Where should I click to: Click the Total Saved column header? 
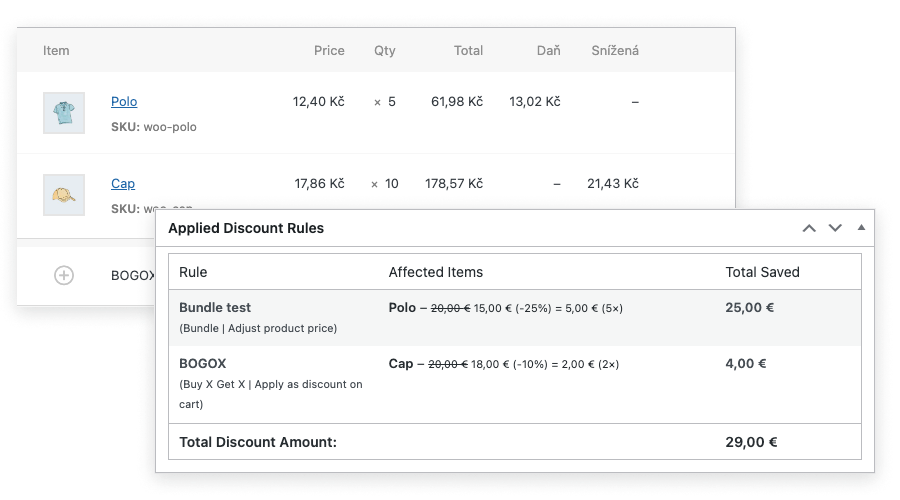762,272
